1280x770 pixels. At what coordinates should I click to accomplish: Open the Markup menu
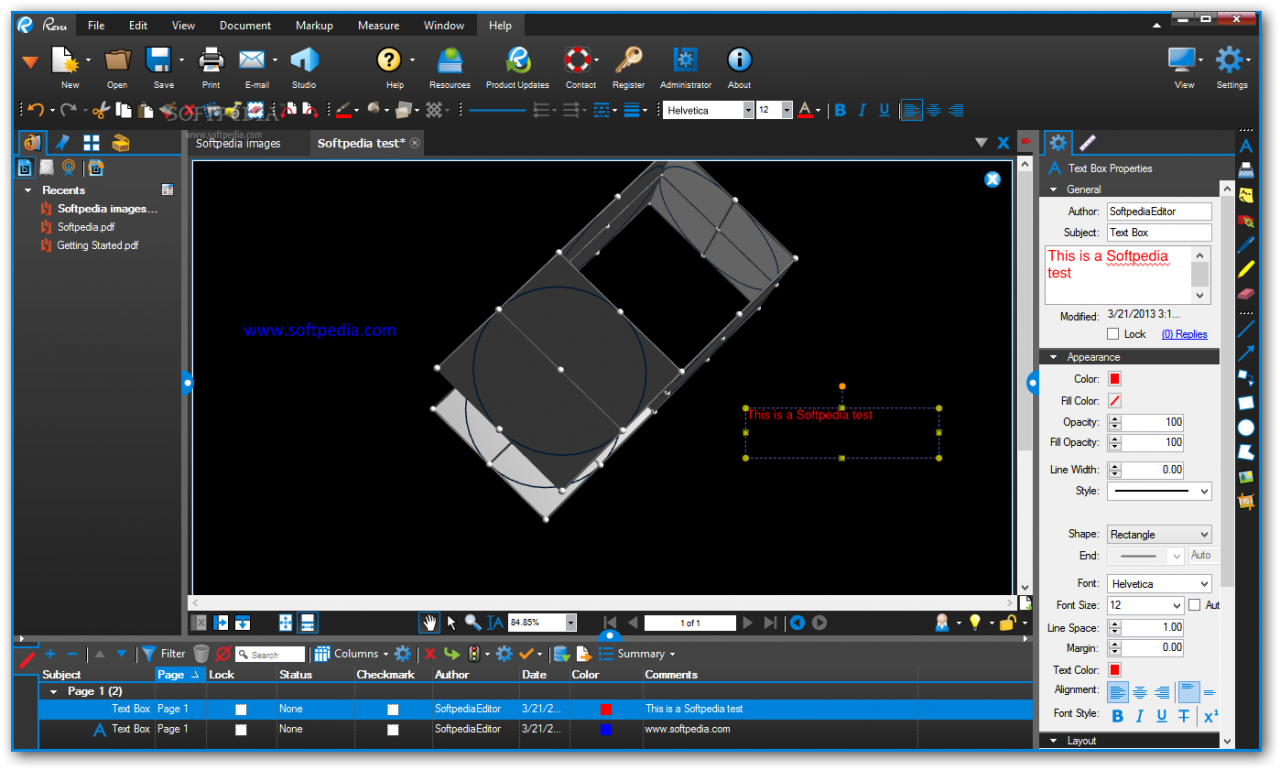314,25
